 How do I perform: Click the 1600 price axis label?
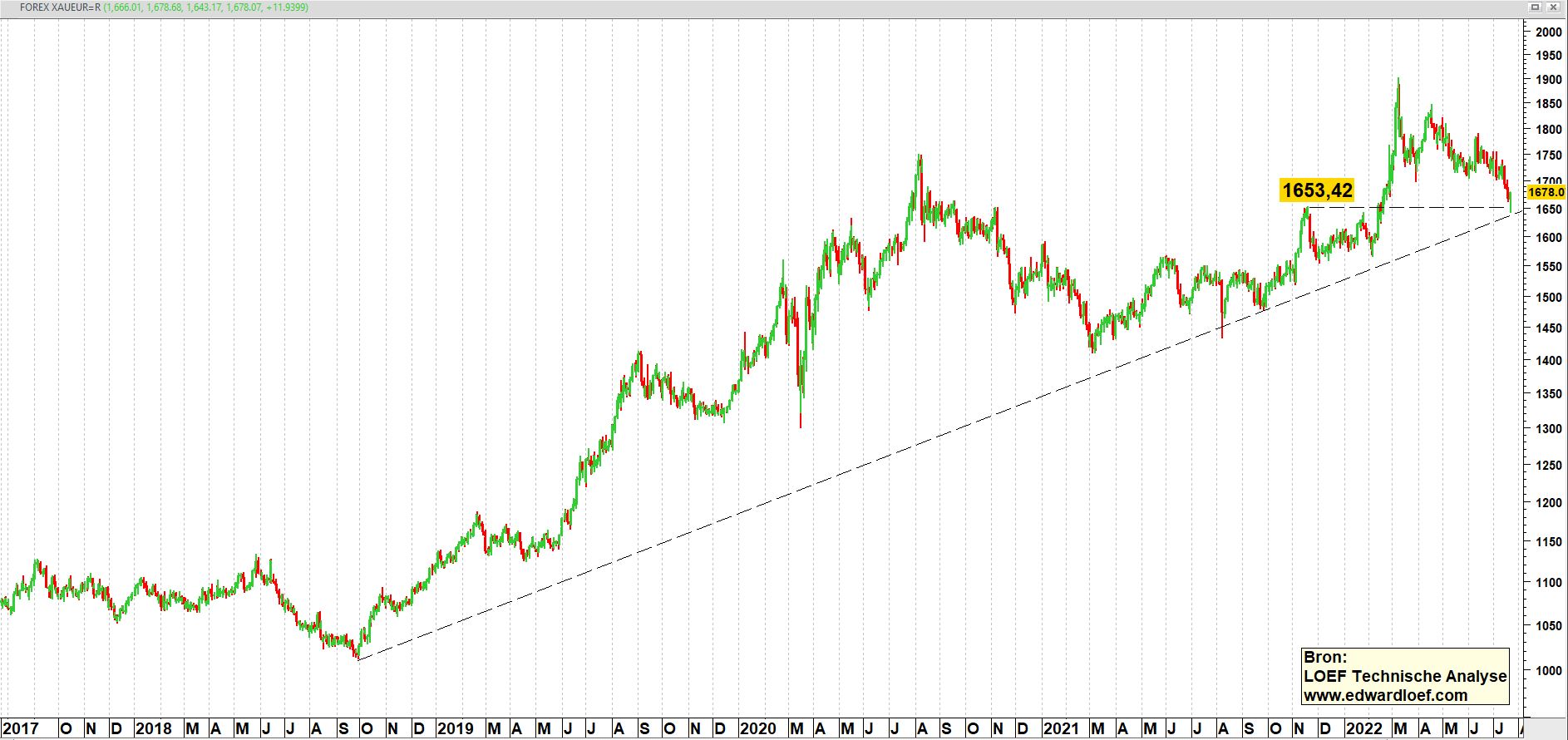click(x=1549, y=238)
